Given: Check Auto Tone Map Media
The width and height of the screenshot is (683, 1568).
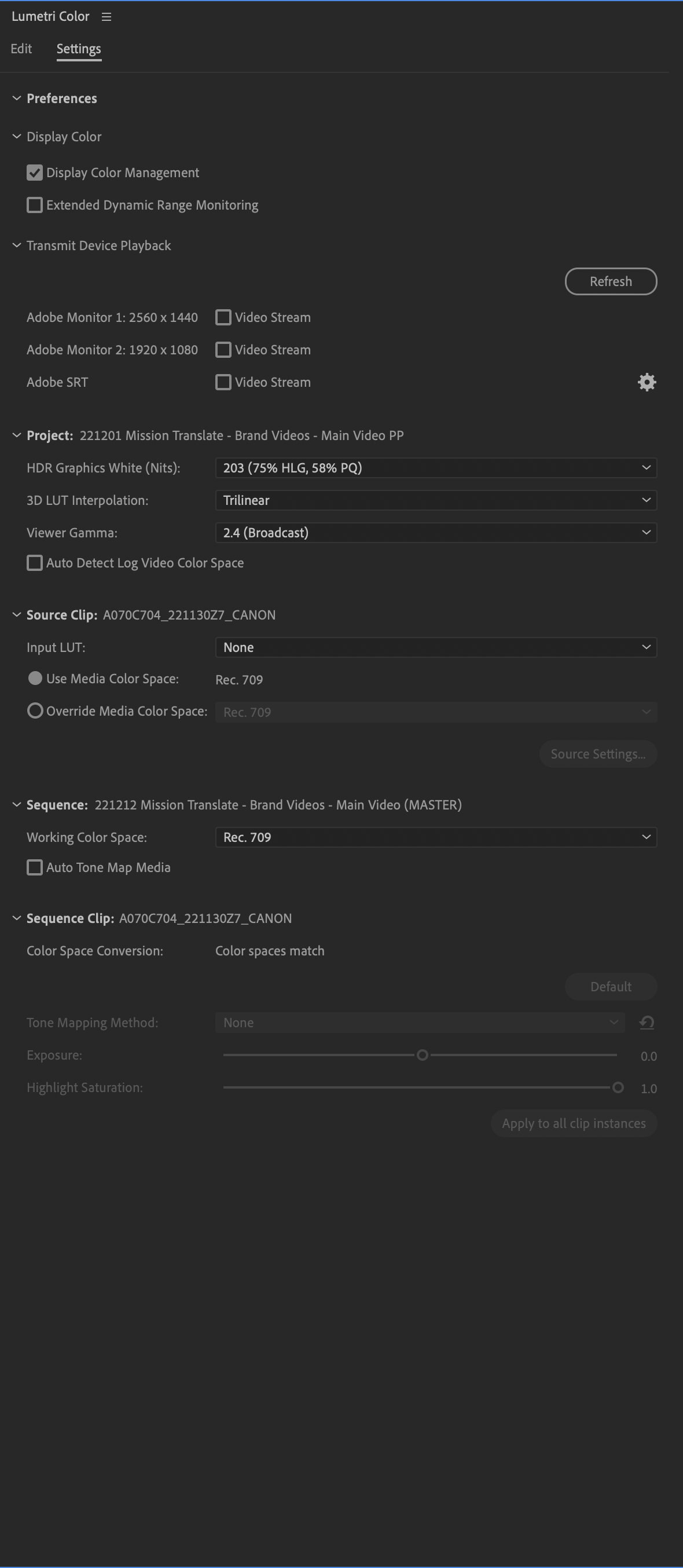Looking at the screenshot, I should point(35,867).
